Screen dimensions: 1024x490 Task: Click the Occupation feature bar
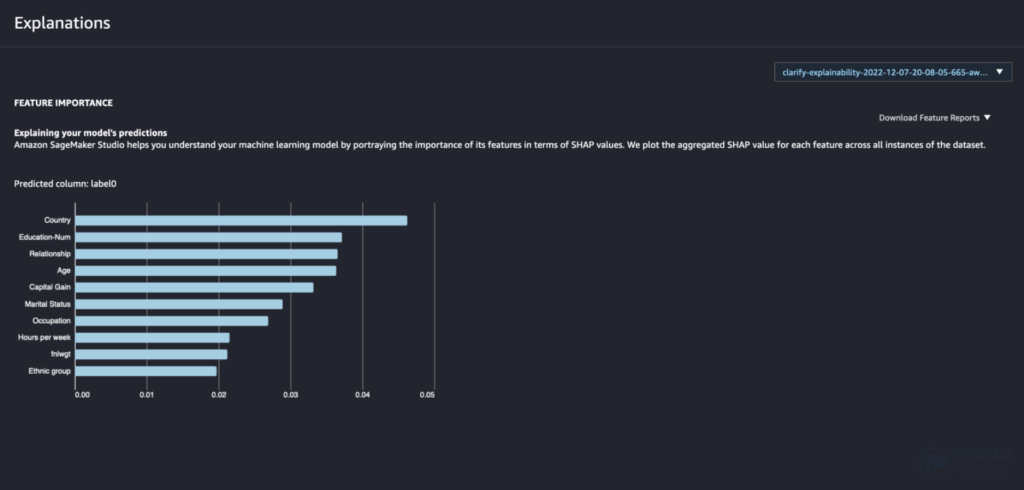(171, 321)
